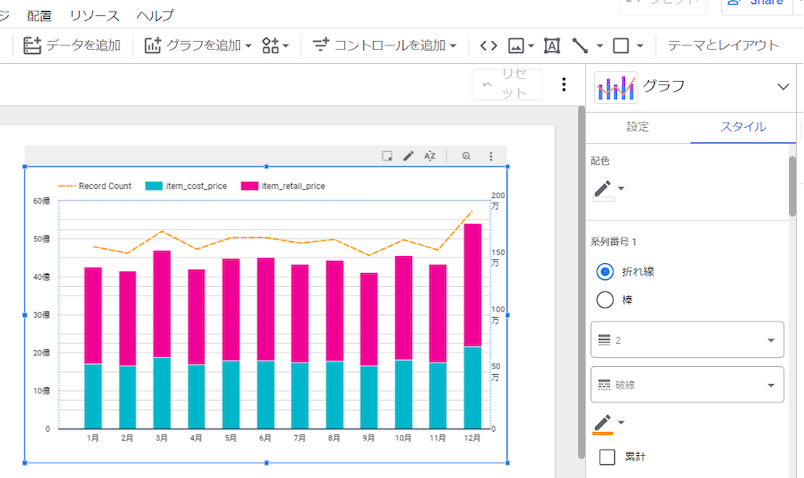Switch to the スタイル tab
The width and height of the screenshot is (804, 478).
pyautogui.click(x=742, y=127)
